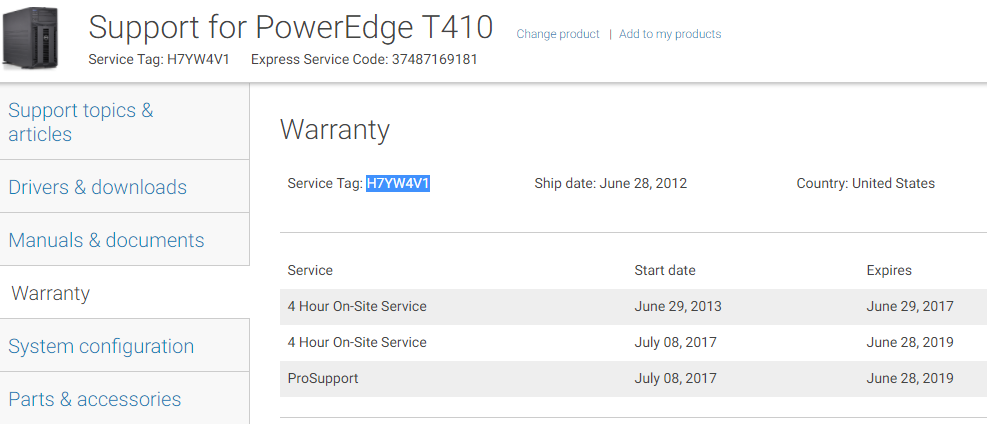Click the June 29, 2013 start date
Image resolution: width=987 pixels, height=424 pixels.
(x=678, y=306)
